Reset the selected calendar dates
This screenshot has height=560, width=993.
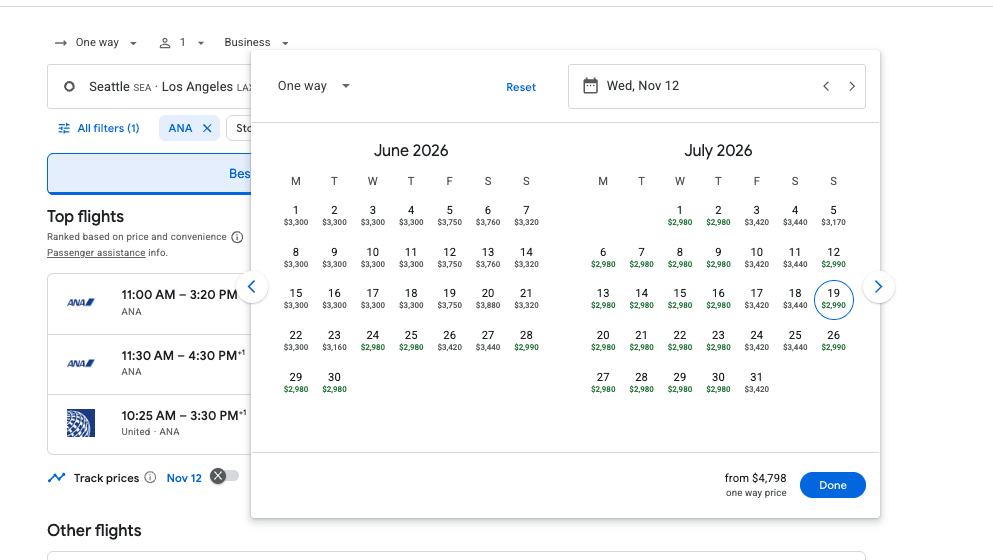tap(520, 87)
